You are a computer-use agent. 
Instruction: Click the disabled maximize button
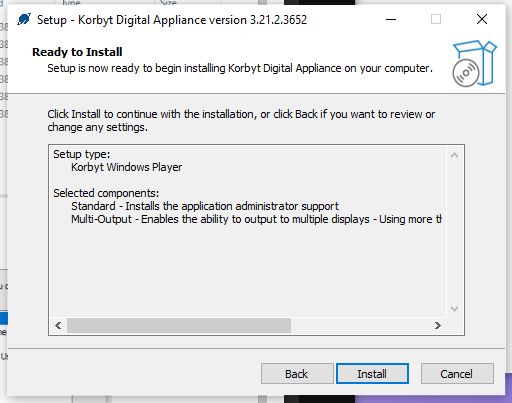point(436,19)
